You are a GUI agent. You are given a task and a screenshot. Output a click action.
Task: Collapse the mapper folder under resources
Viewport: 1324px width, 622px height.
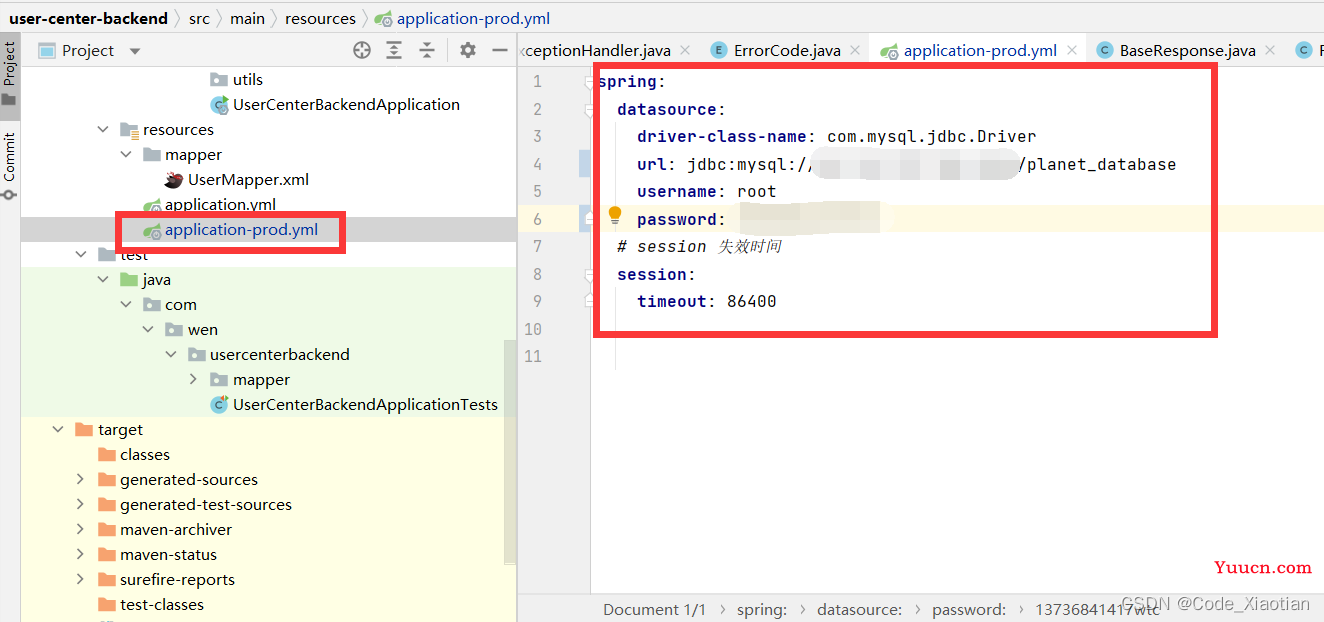click(x=125, y=155)
